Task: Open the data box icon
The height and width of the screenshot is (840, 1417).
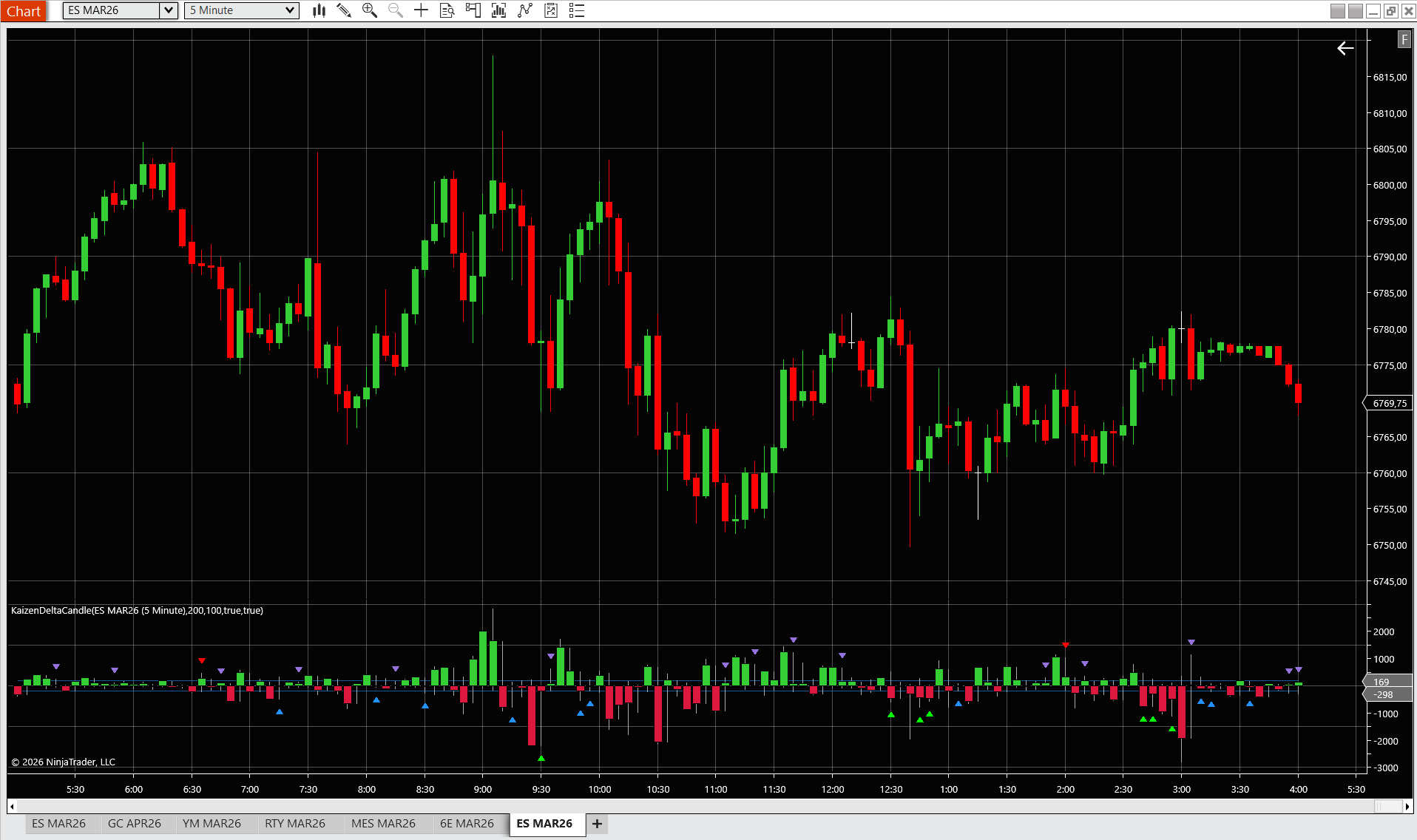Action: [447, 10]
